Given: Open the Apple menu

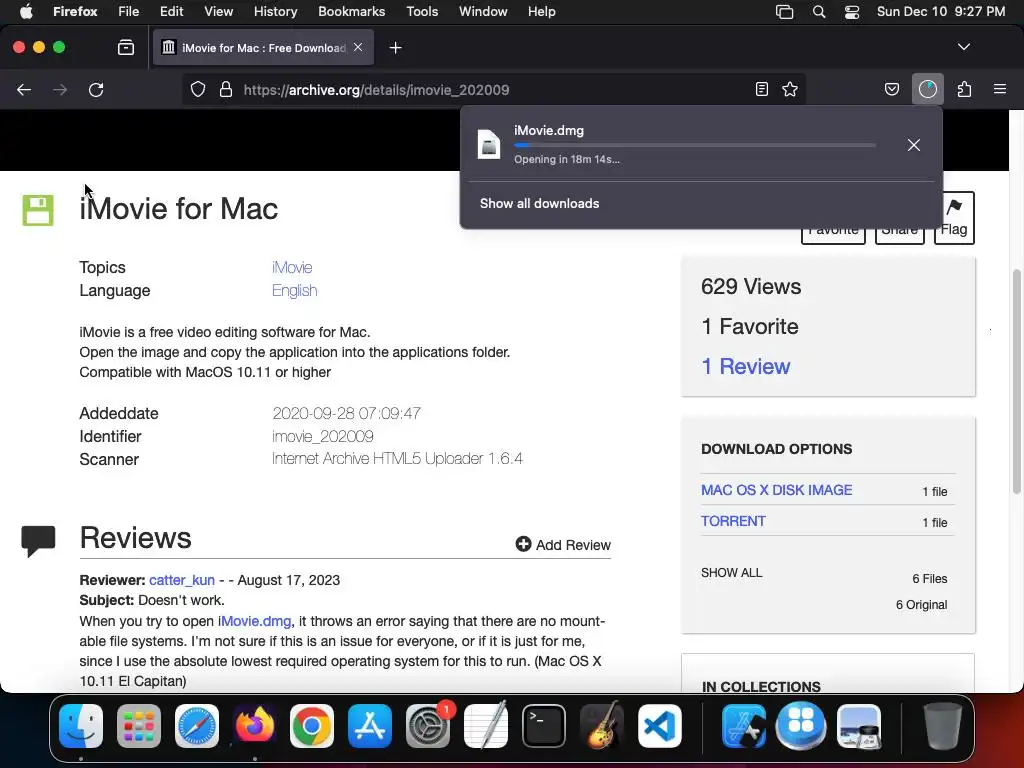Looking at the screenshot, I should tap(26, 11).
